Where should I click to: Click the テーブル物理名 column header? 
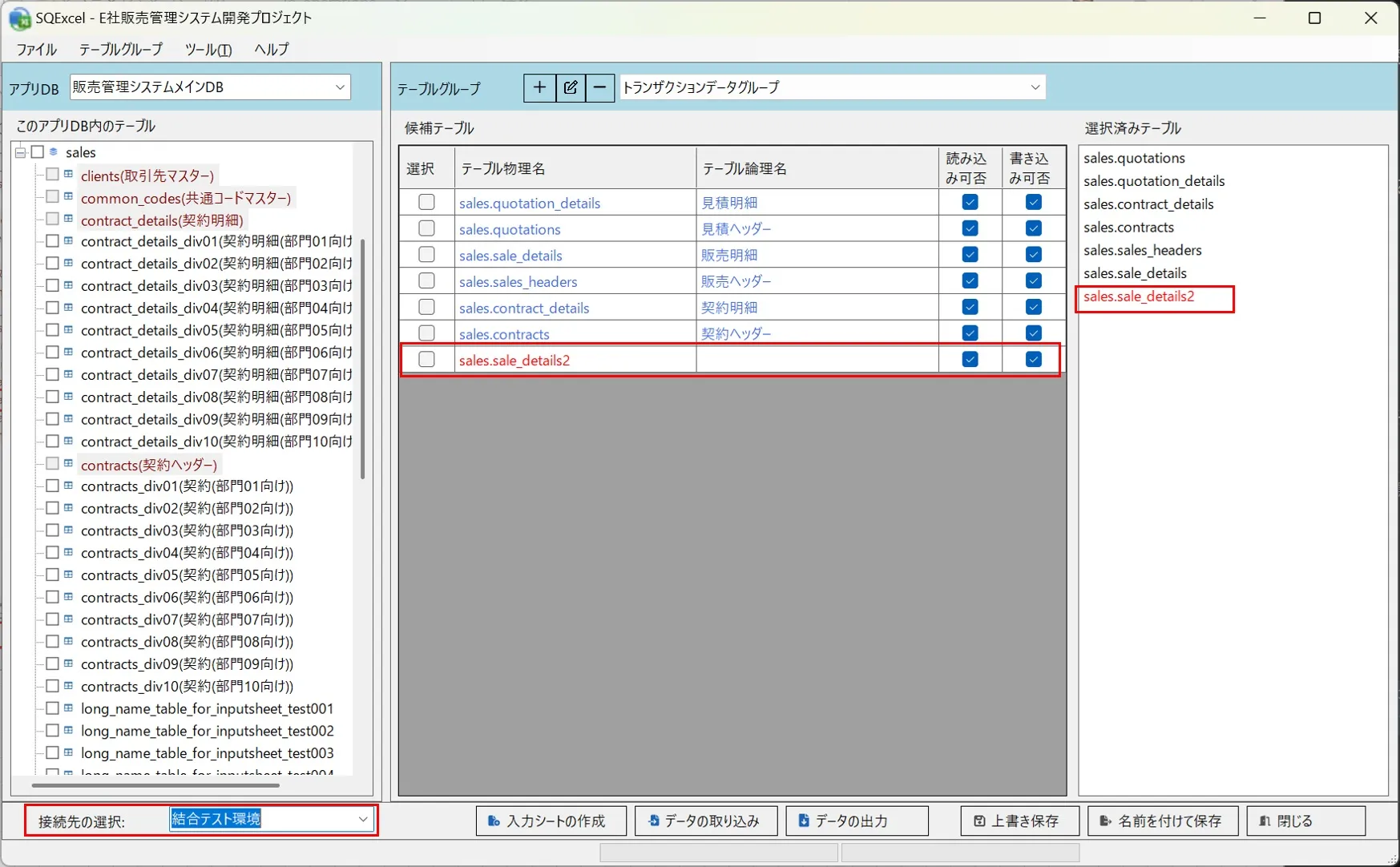pyautogui.click(x=575, y=168)
